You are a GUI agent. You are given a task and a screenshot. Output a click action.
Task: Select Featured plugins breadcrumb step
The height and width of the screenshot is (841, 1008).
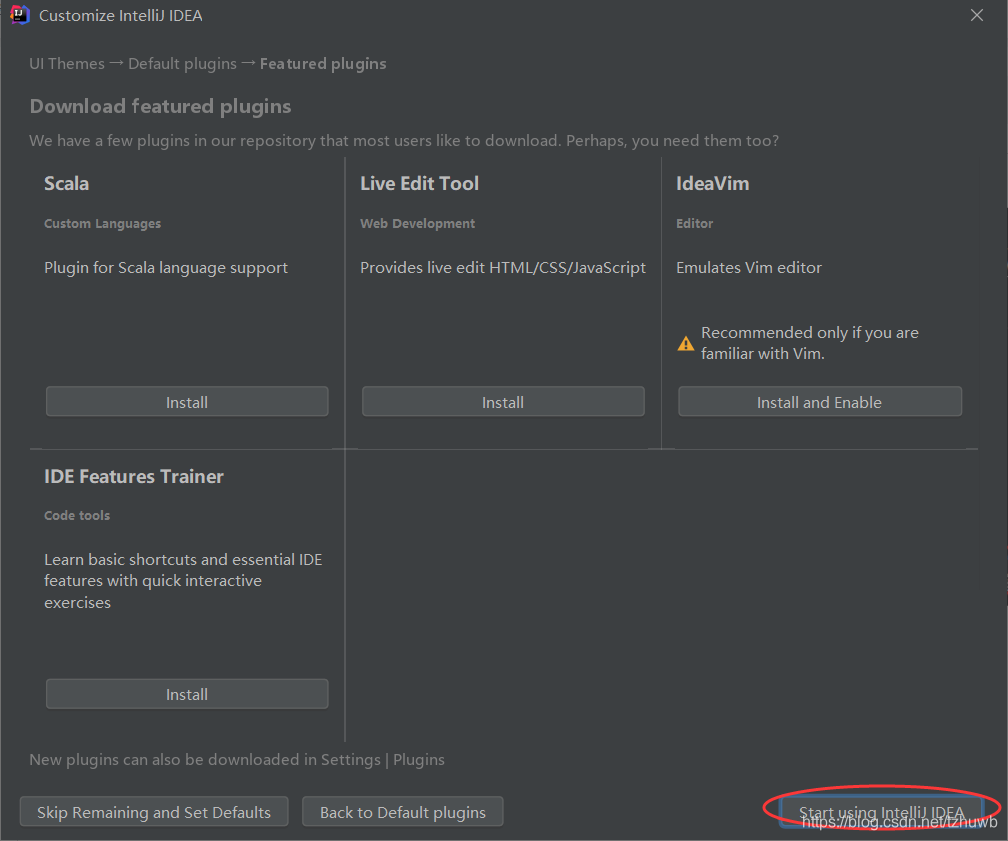pos(323,64)
